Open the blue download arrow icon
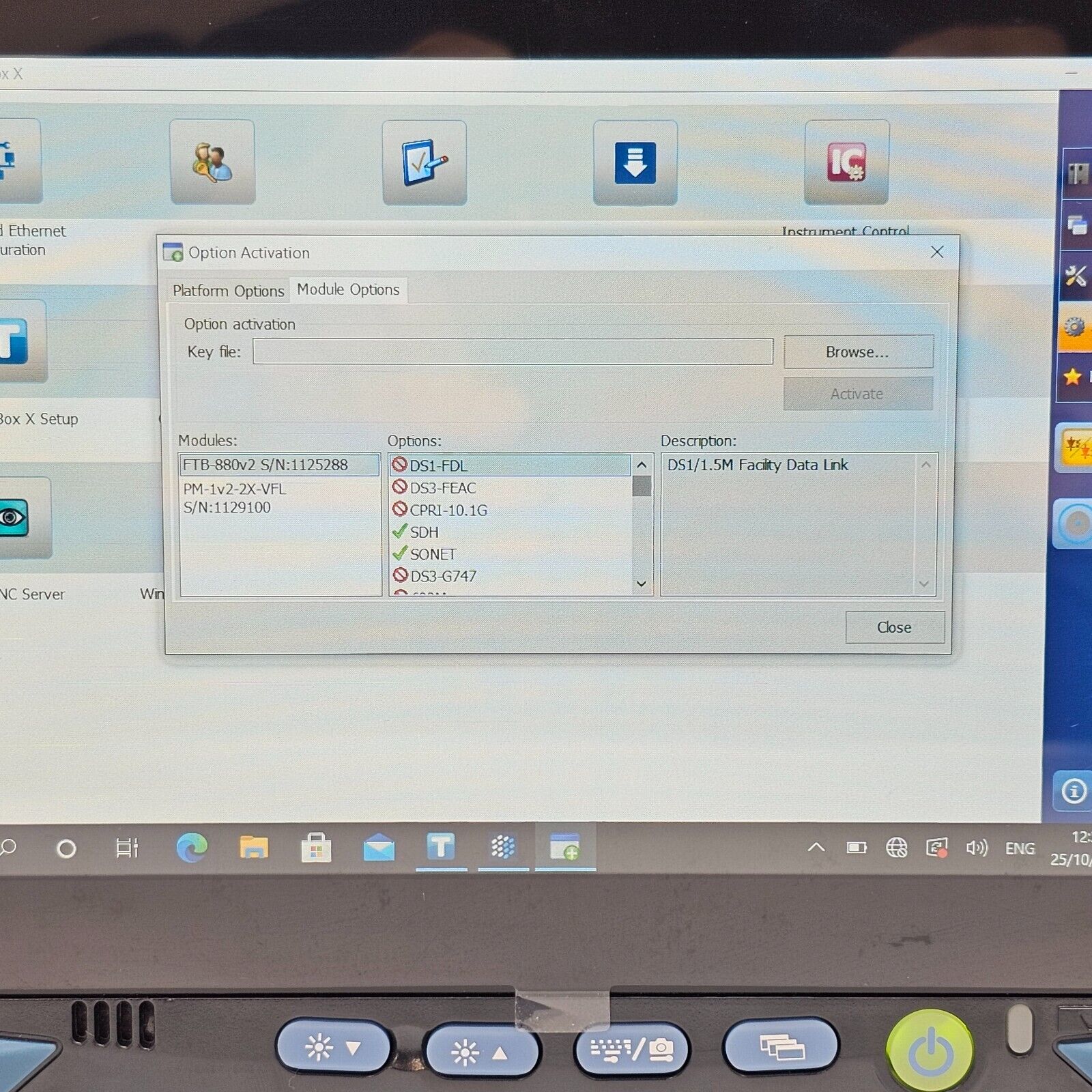1092x1092 pixels. (x=635, y=162)
